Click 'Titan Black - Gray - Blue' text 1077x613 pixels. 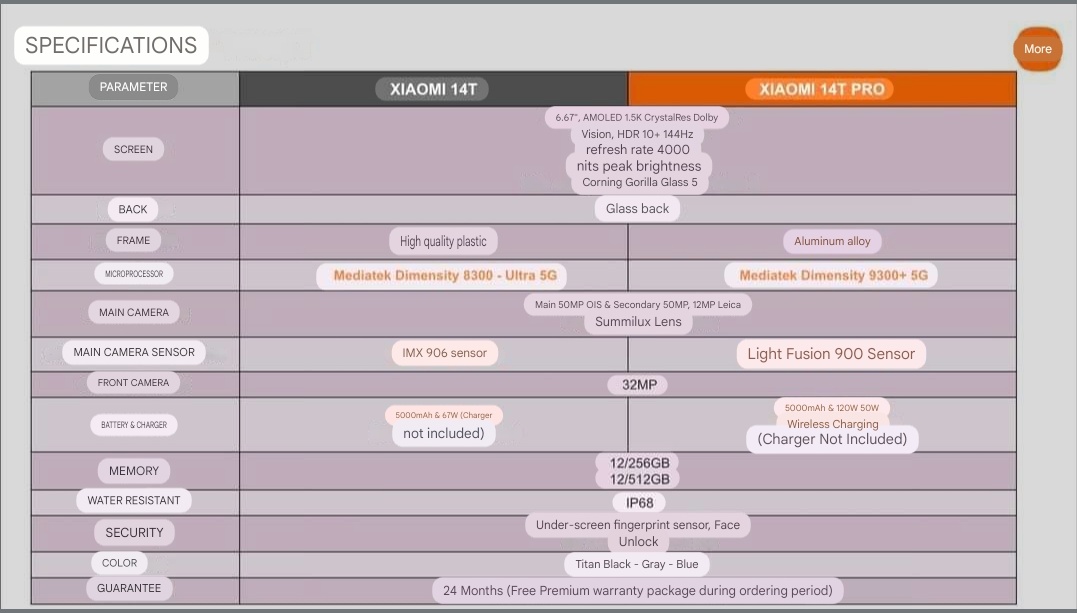click(637, 564)
